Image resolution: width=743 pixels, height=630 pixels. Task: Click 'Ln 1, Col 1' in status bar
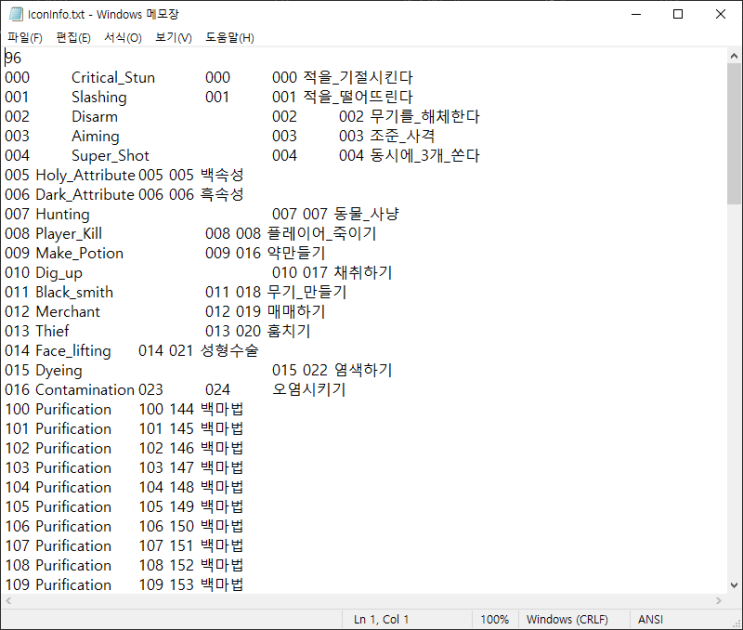click(381, 620)
